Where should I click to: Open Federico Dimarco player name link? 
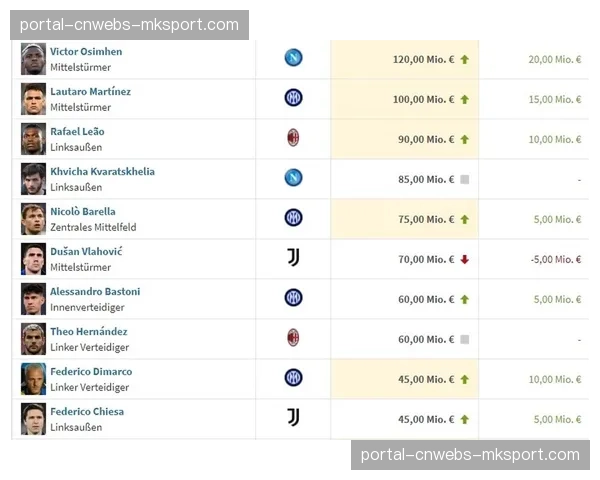(91, 372)
